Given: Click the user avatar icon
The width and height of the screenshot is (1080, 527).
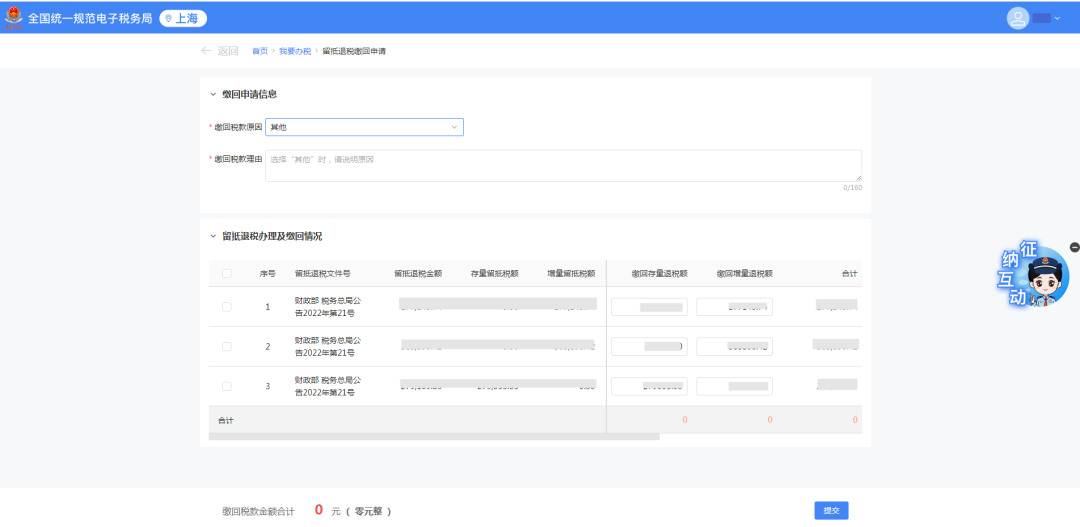Looking at the screenshot, I should 1018,18.
